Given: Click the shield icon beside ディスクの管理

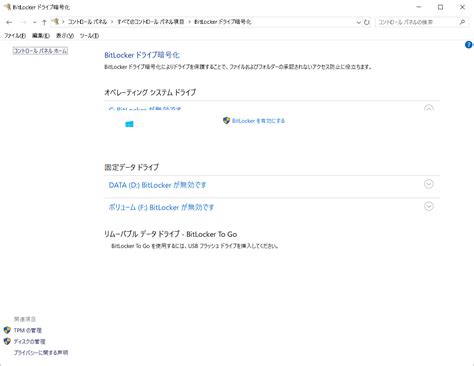Looking at the screenshot, I should click(7, 341).
